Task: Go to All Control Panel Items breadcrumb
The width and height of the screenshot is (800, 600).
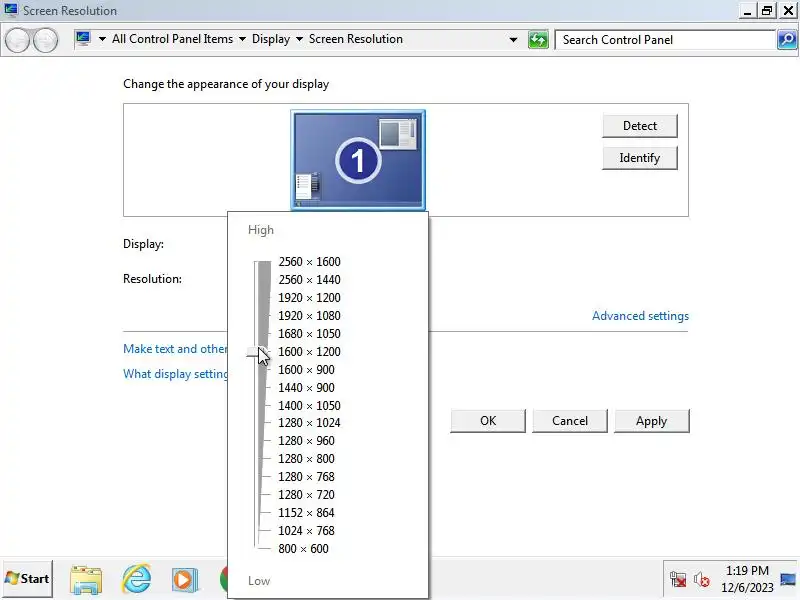Action: point(172,39)
